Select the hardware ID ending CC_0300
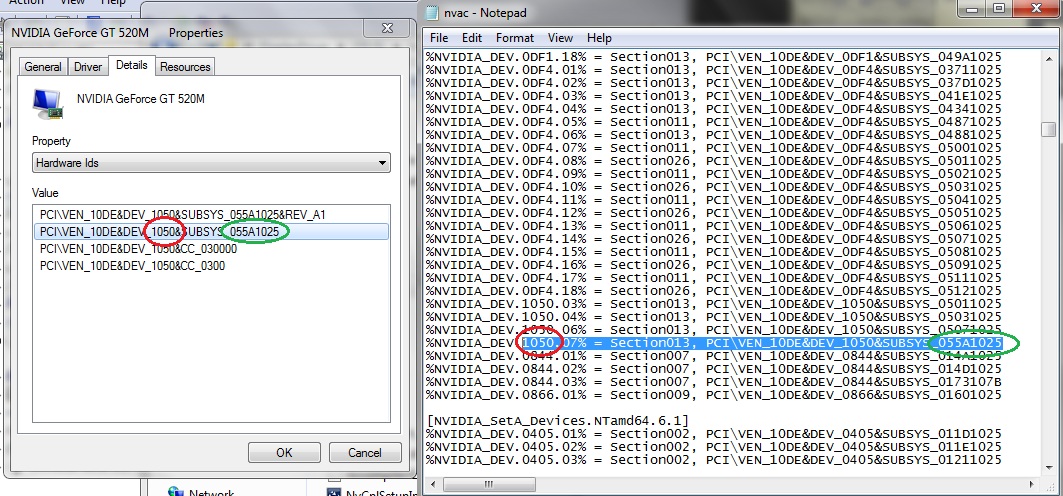This screenshot has width=1063, height=496. [132, 266]
